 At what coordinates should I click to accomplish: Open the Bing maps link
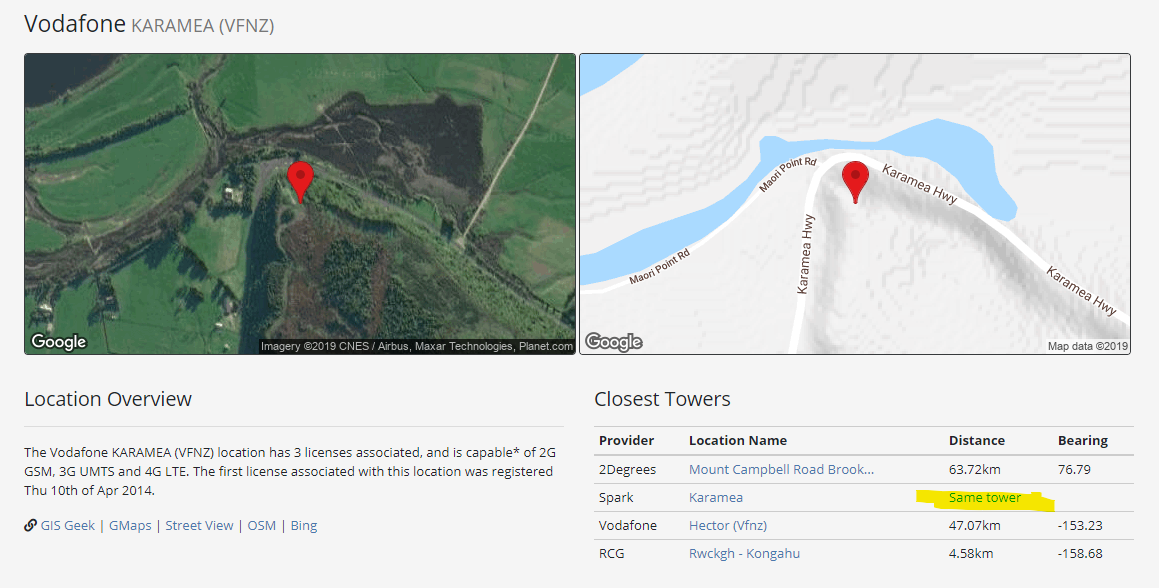tap(304, 525)
